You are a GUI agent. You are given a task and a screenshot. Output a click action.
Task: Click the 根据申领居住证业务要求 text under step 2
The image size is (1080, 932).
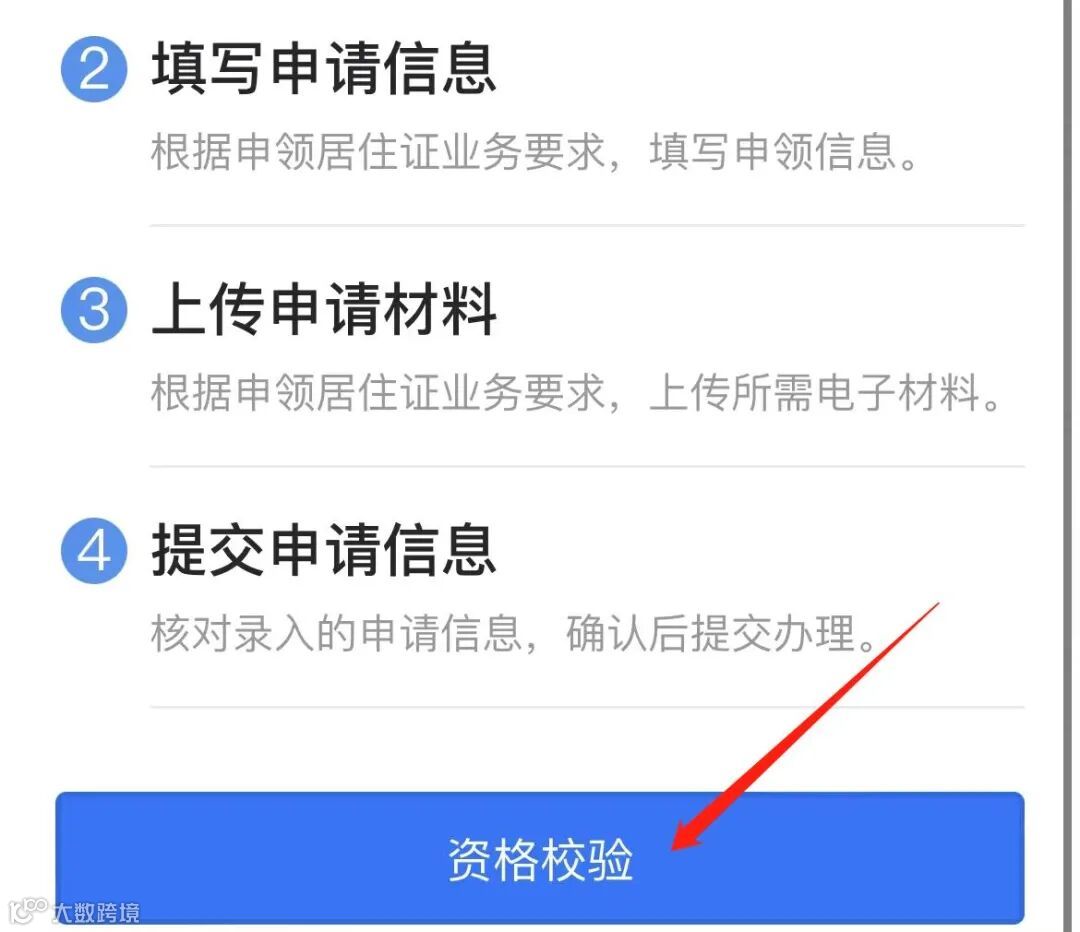pos(377,152)
